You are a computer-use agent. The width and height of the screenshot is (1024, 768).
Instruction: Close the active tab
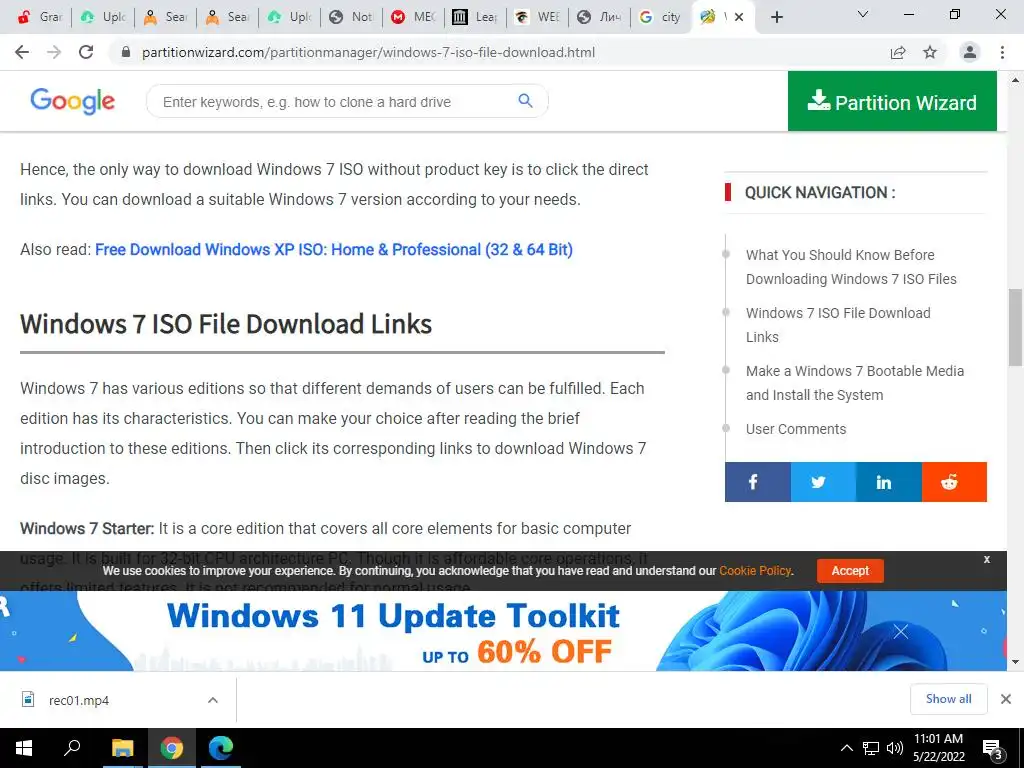point(739,17)
